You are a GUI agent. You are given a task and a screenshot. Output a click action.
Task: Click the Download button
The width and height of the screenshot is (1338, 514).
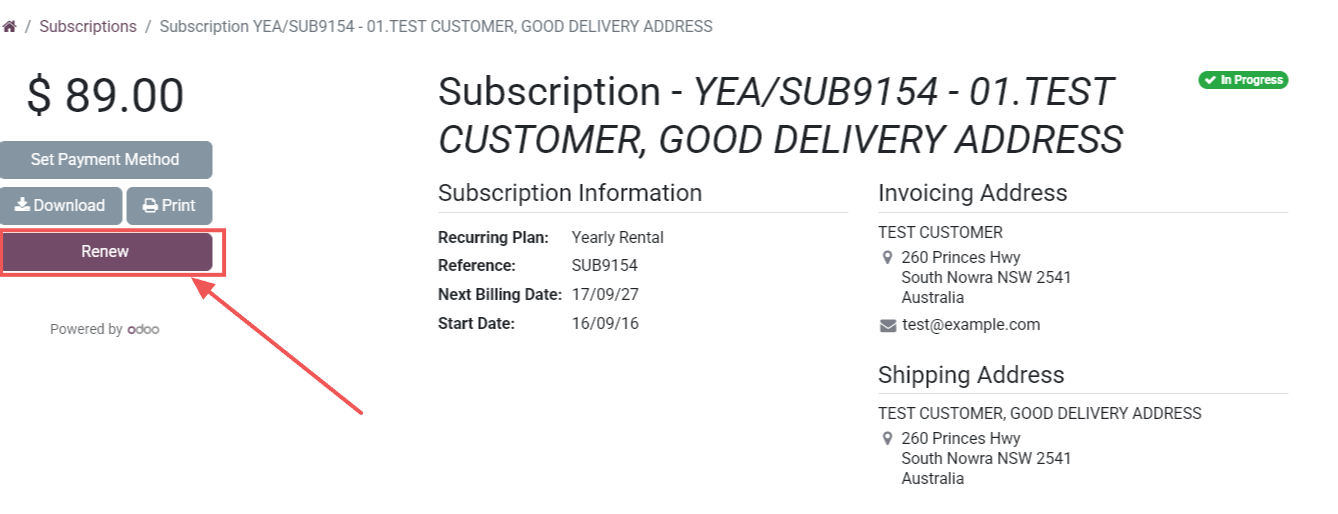coord(60,206)
